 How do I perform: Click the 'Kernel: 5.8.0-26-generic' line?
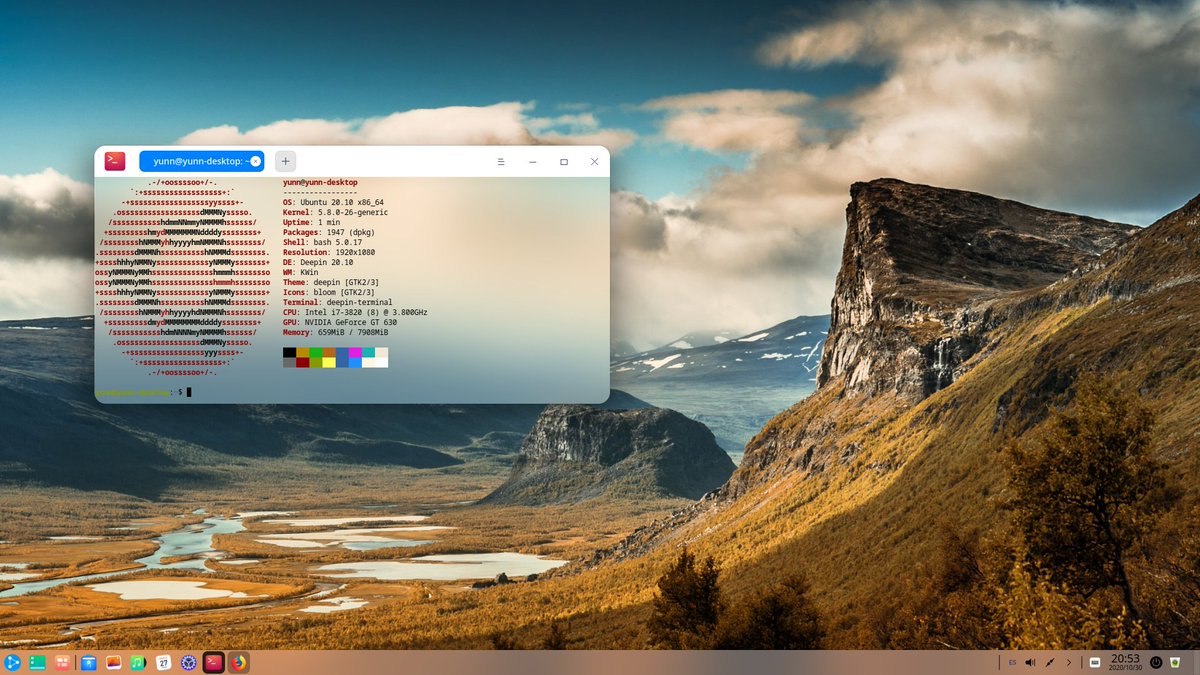coord(335,212)
